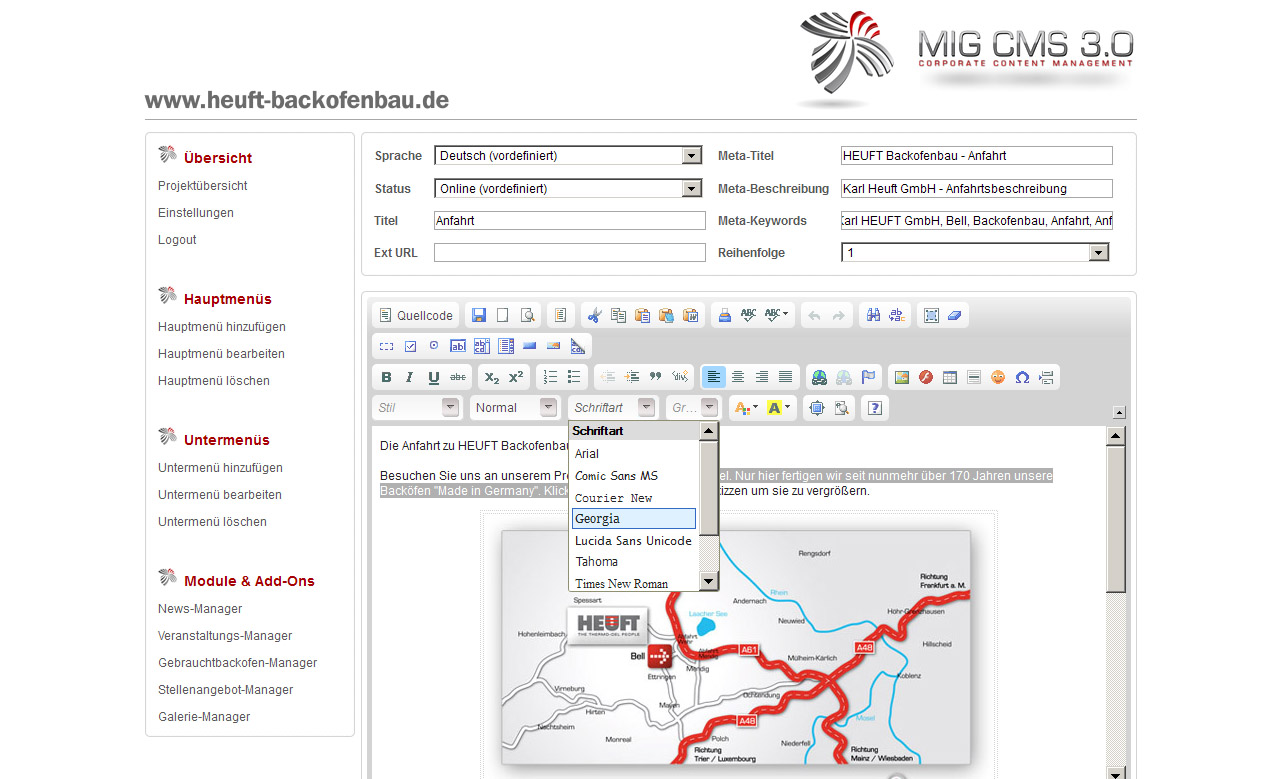
Task: Insert a form checkbox element
Action: 410,346
